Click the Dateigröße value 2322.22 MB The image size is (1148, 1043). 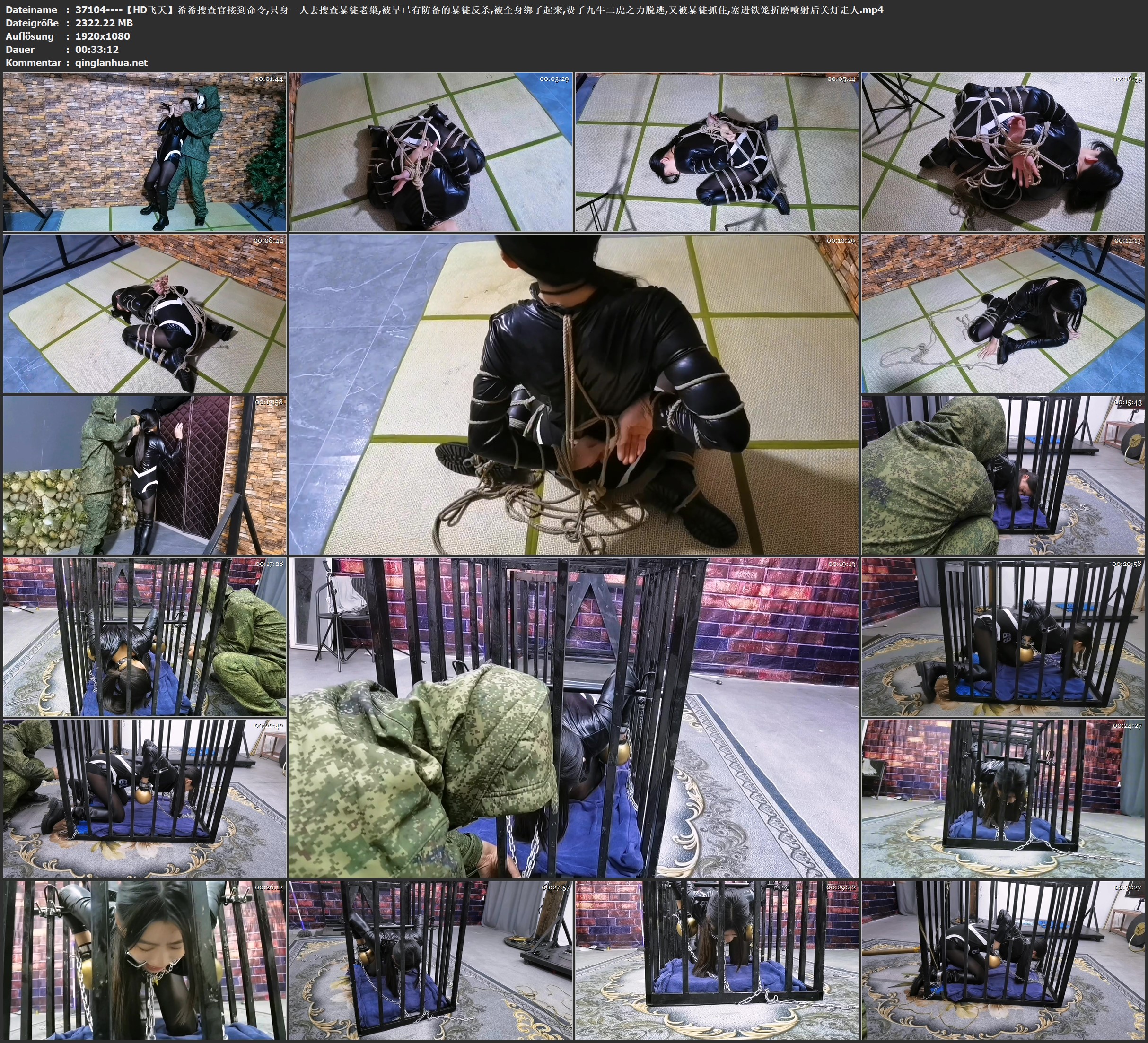[x=104, y=23]
